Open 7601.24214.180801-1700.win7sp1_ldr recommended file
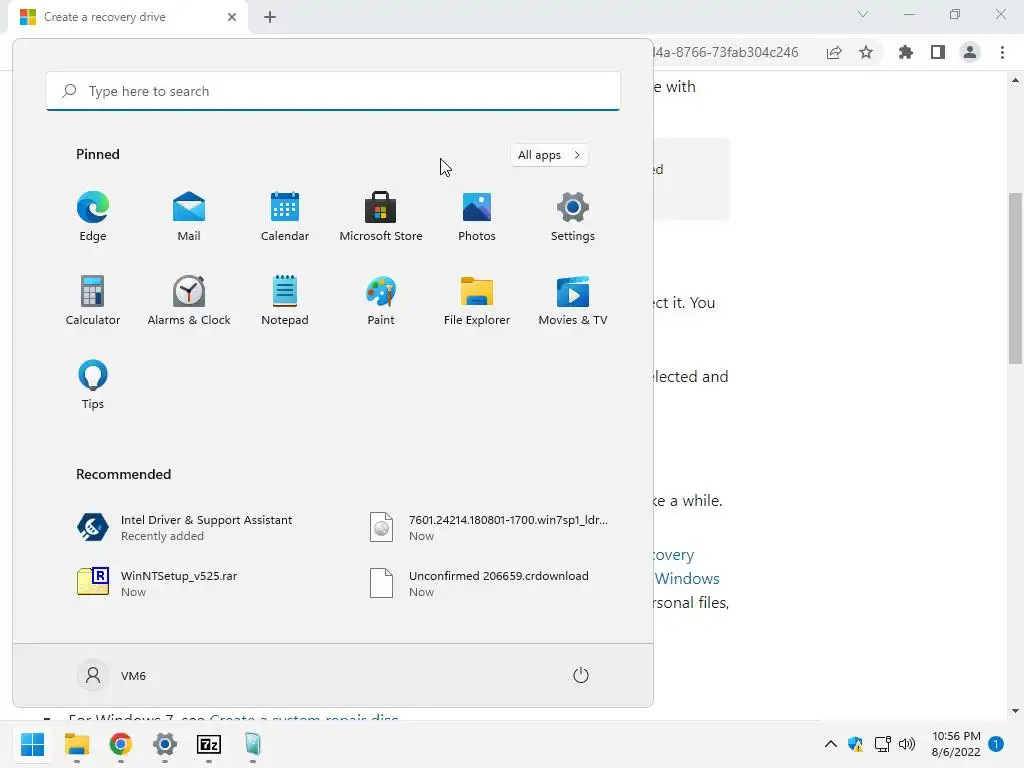The image size is (1024, 768). tap(490, 527)
